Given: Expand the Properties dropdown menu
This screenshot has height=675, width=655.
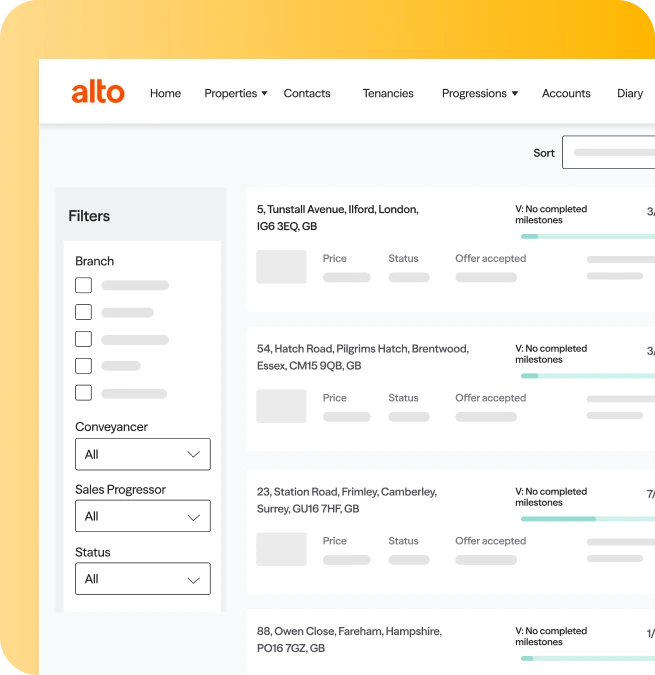Looking at the screenshot, I should (235, 93).
